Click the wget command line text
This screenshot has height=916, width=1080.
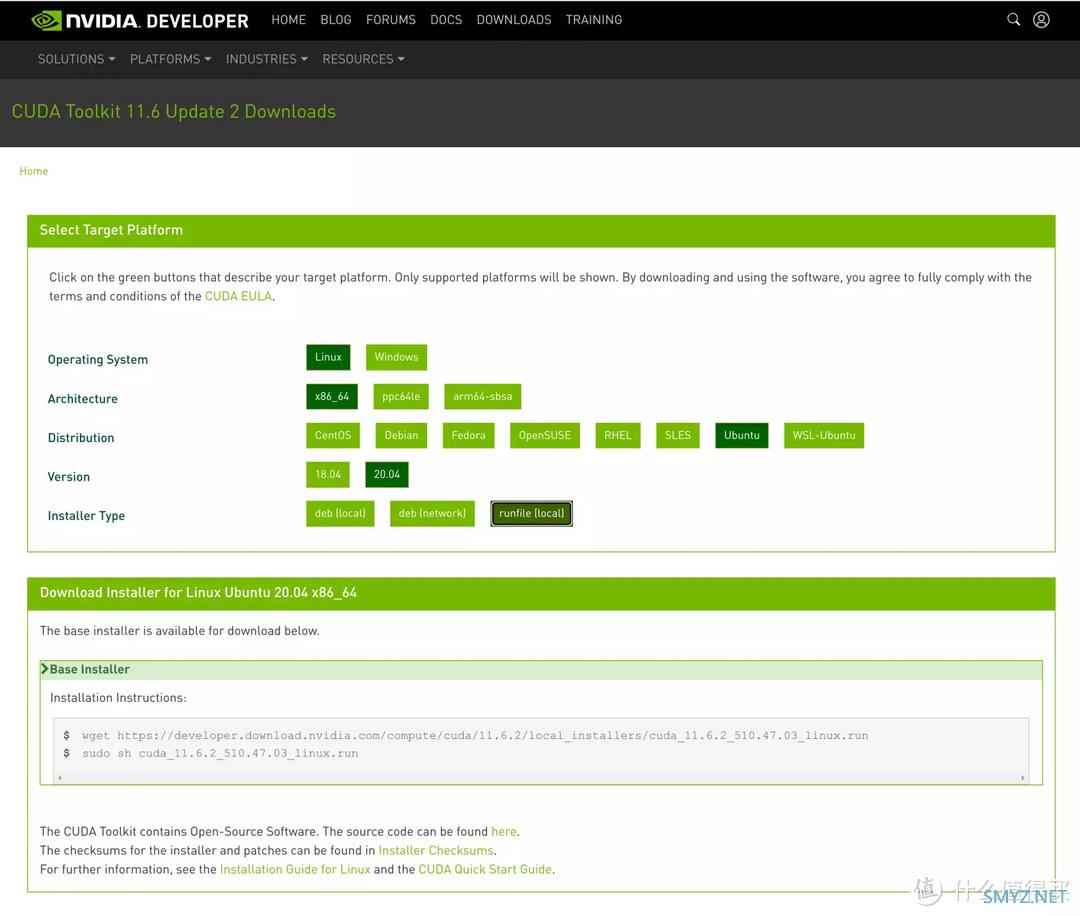pyautogui.click(x=475, y=736)
